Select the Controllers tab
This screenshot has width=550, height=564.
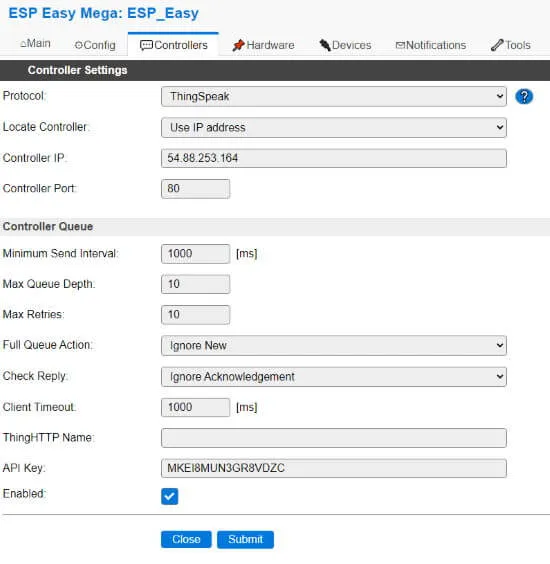[173, 45]
